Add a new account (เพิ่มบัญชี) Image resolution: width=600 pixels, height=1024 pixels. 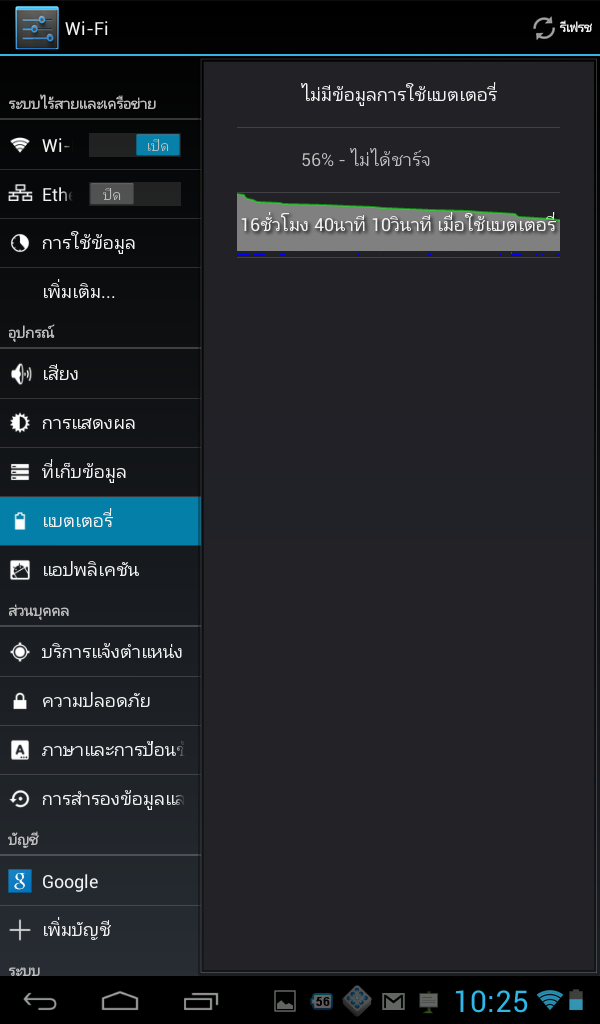click(x=100, y=929)
